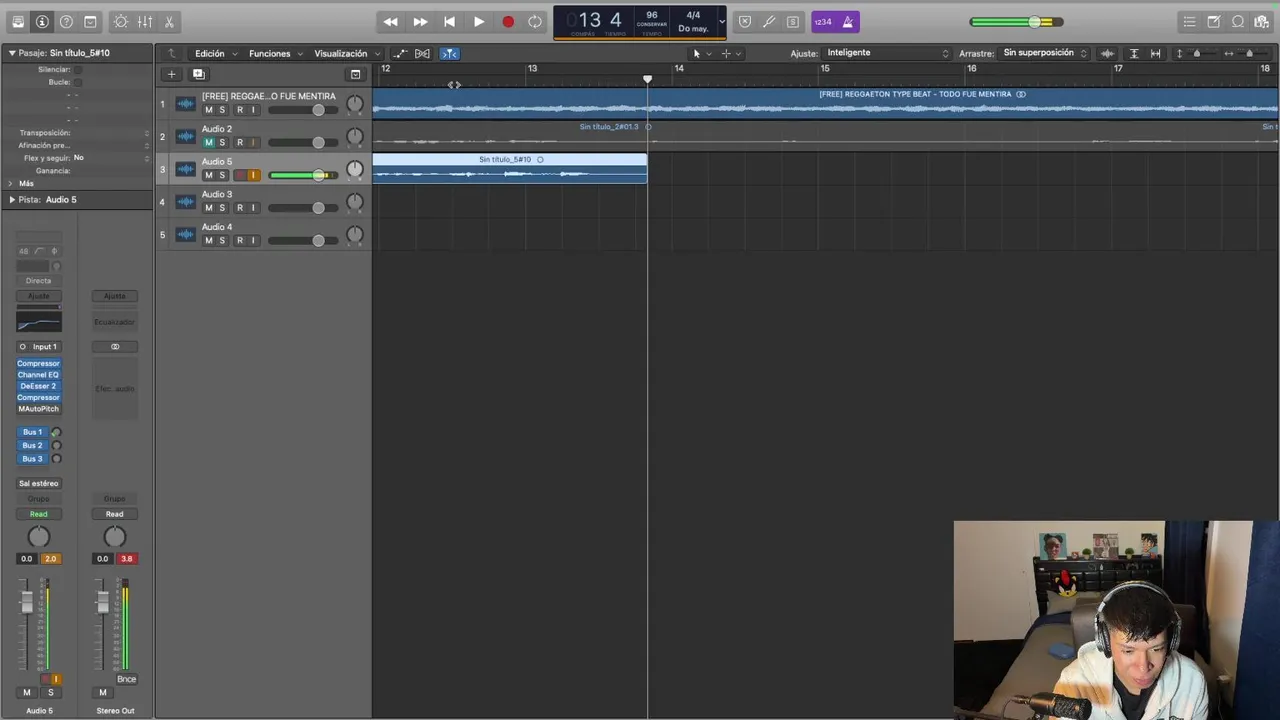Click the Tuner icon

[768, 22]
